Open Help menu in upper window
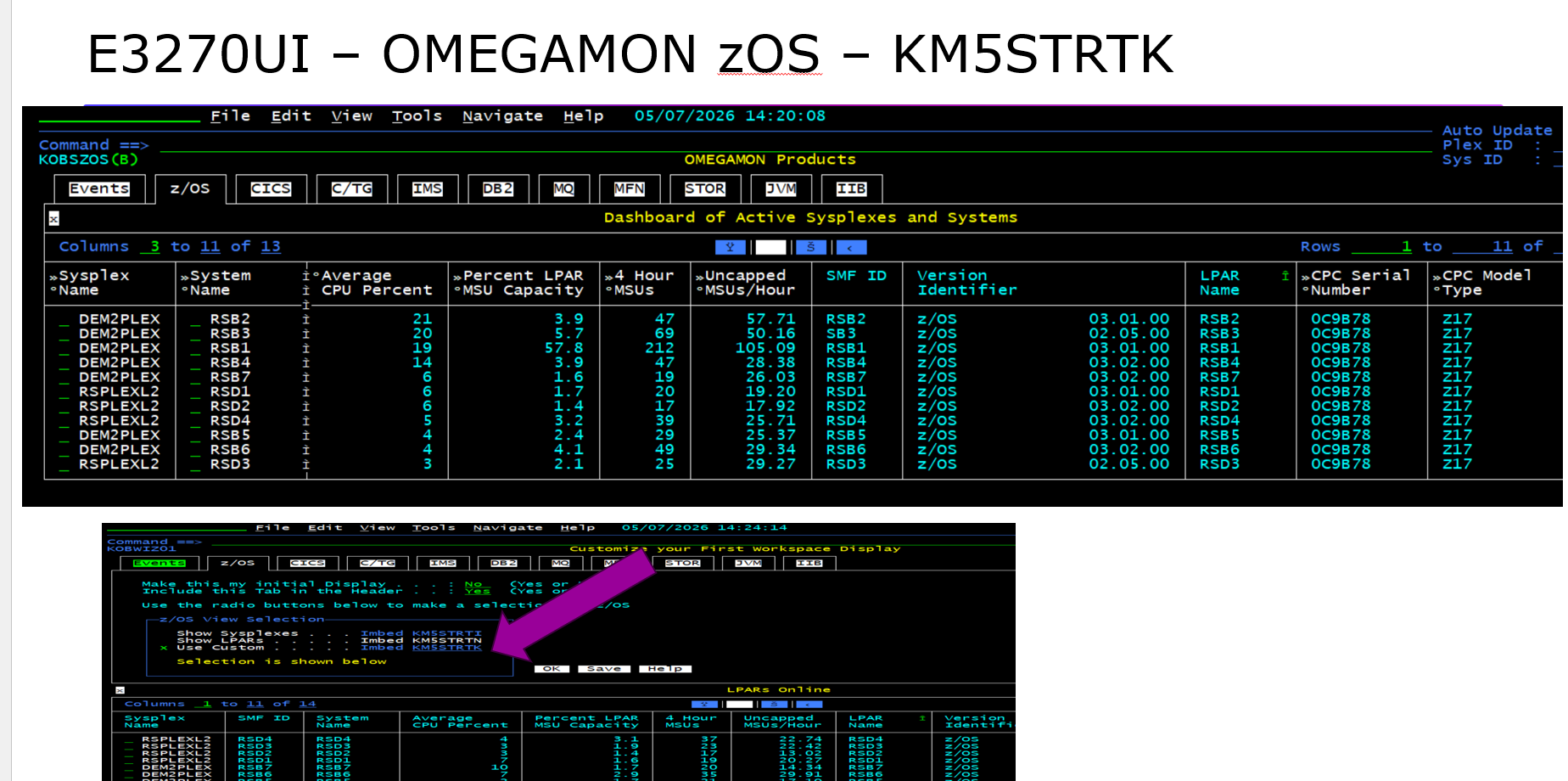 pos(583,115)
